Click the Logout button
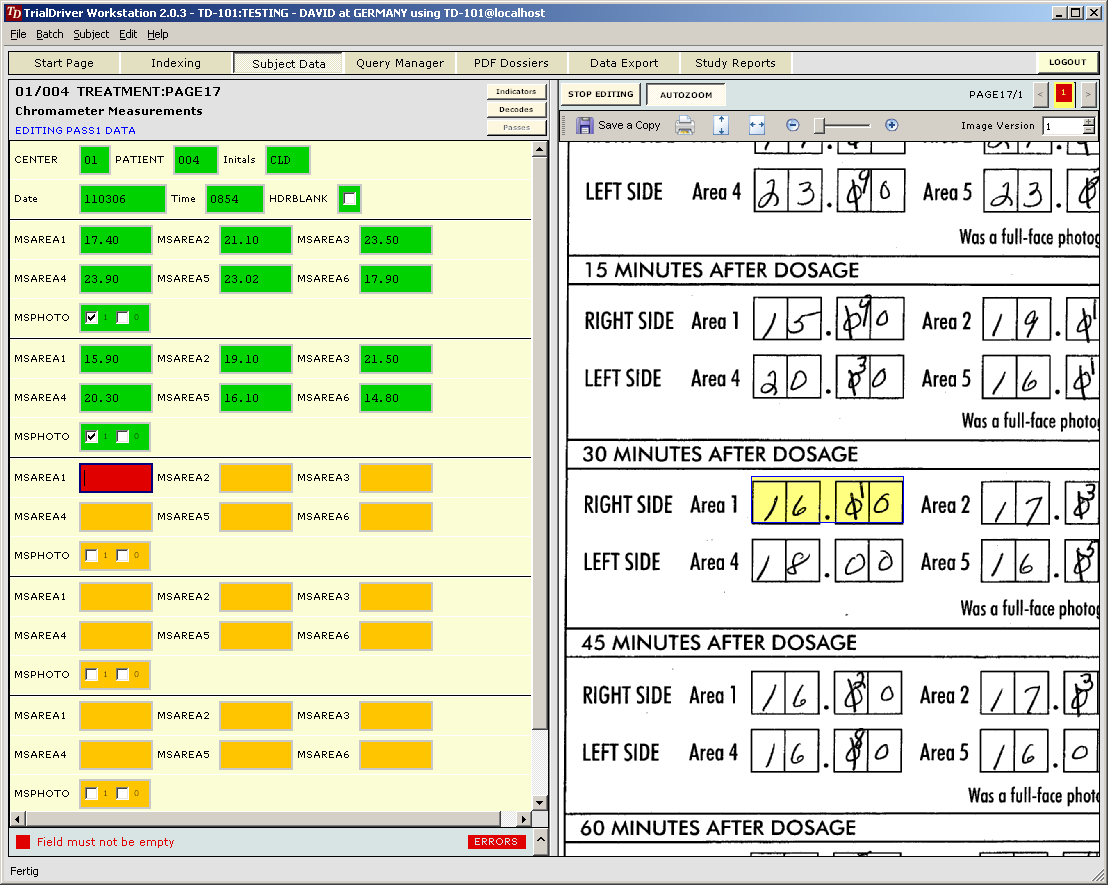 [x=1067, y=62]
